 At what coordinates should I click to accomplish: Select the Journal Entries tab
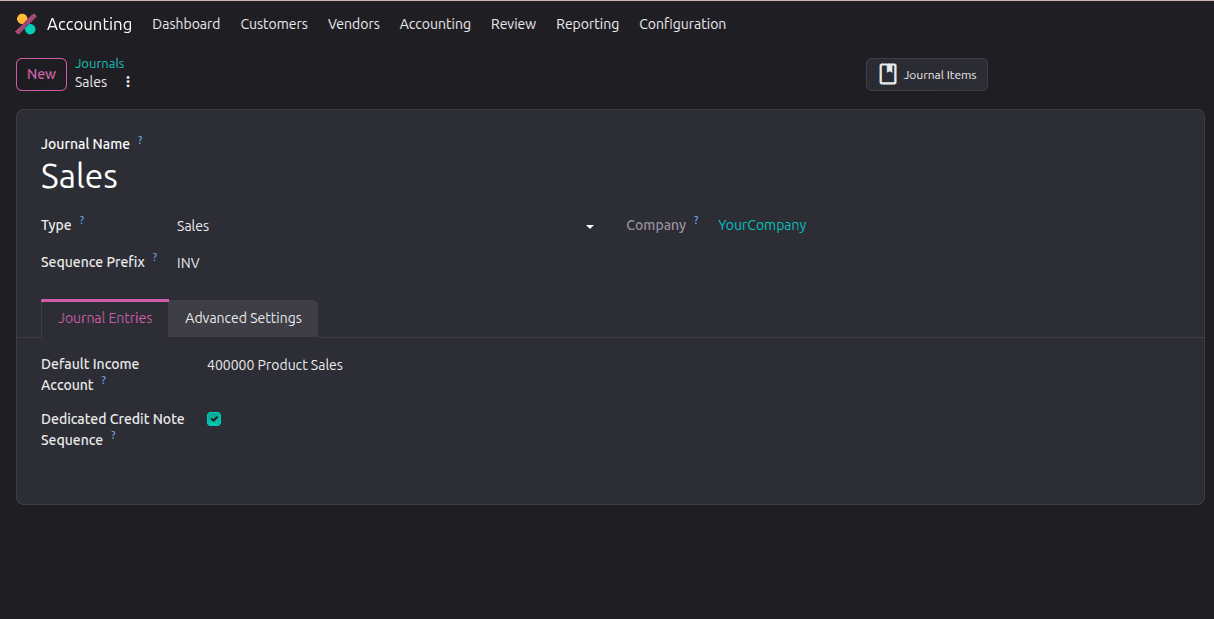point(105,318)
